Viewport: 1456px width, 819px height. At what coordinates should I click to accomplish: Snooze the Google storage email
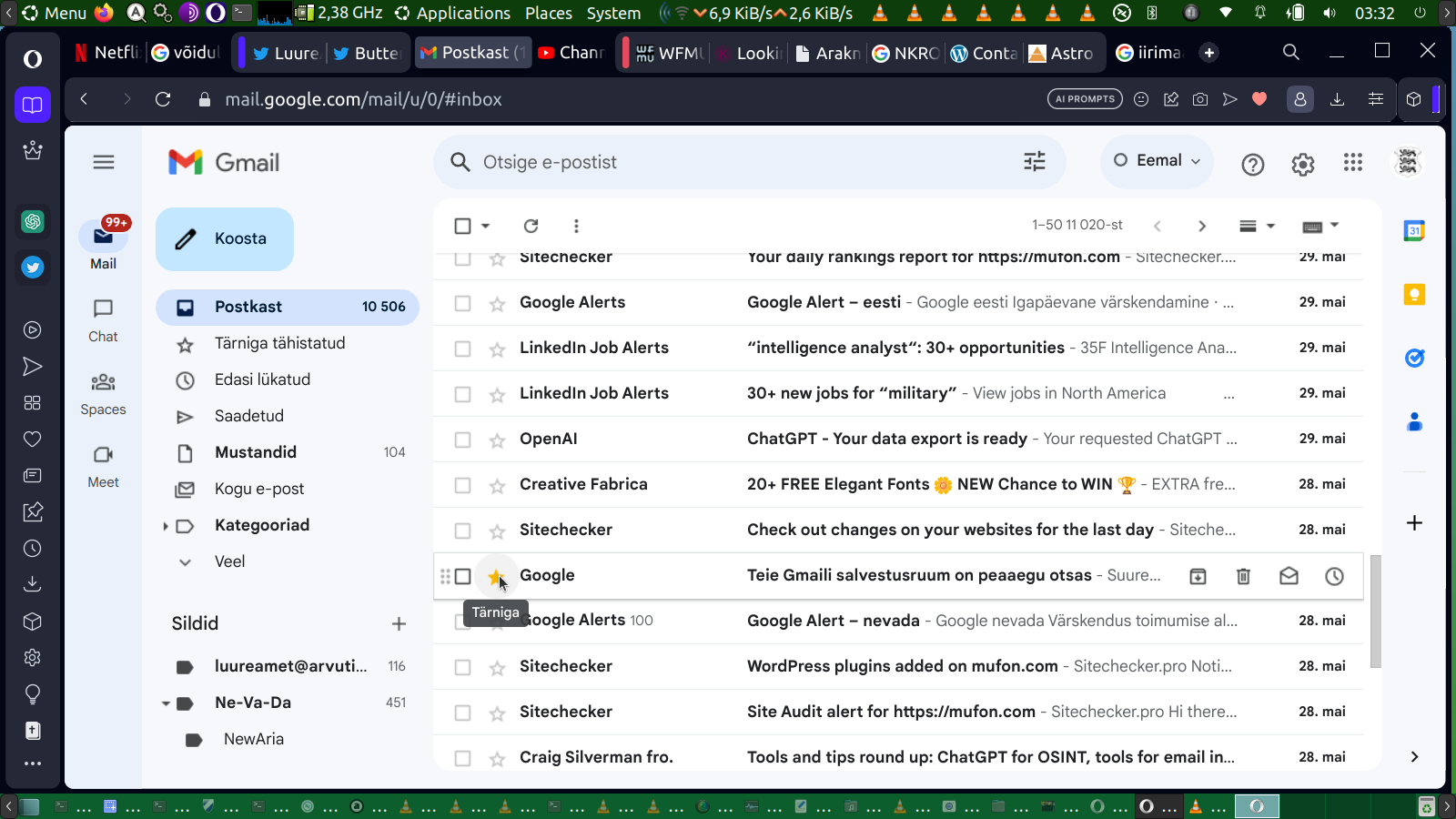1335,576
